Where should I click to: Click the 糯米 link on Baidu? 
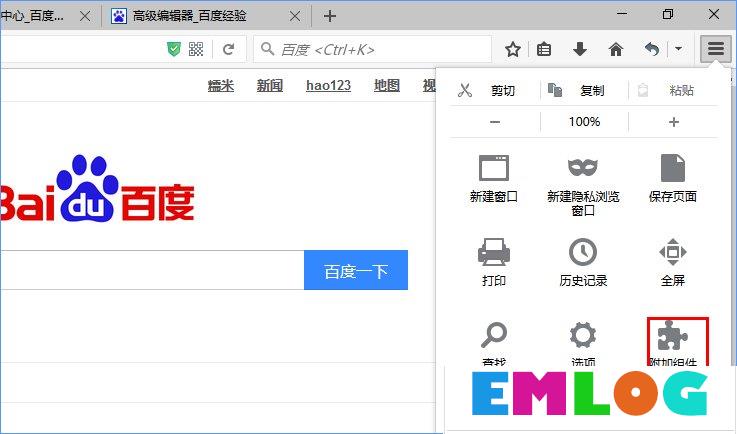tap(221, 86)
